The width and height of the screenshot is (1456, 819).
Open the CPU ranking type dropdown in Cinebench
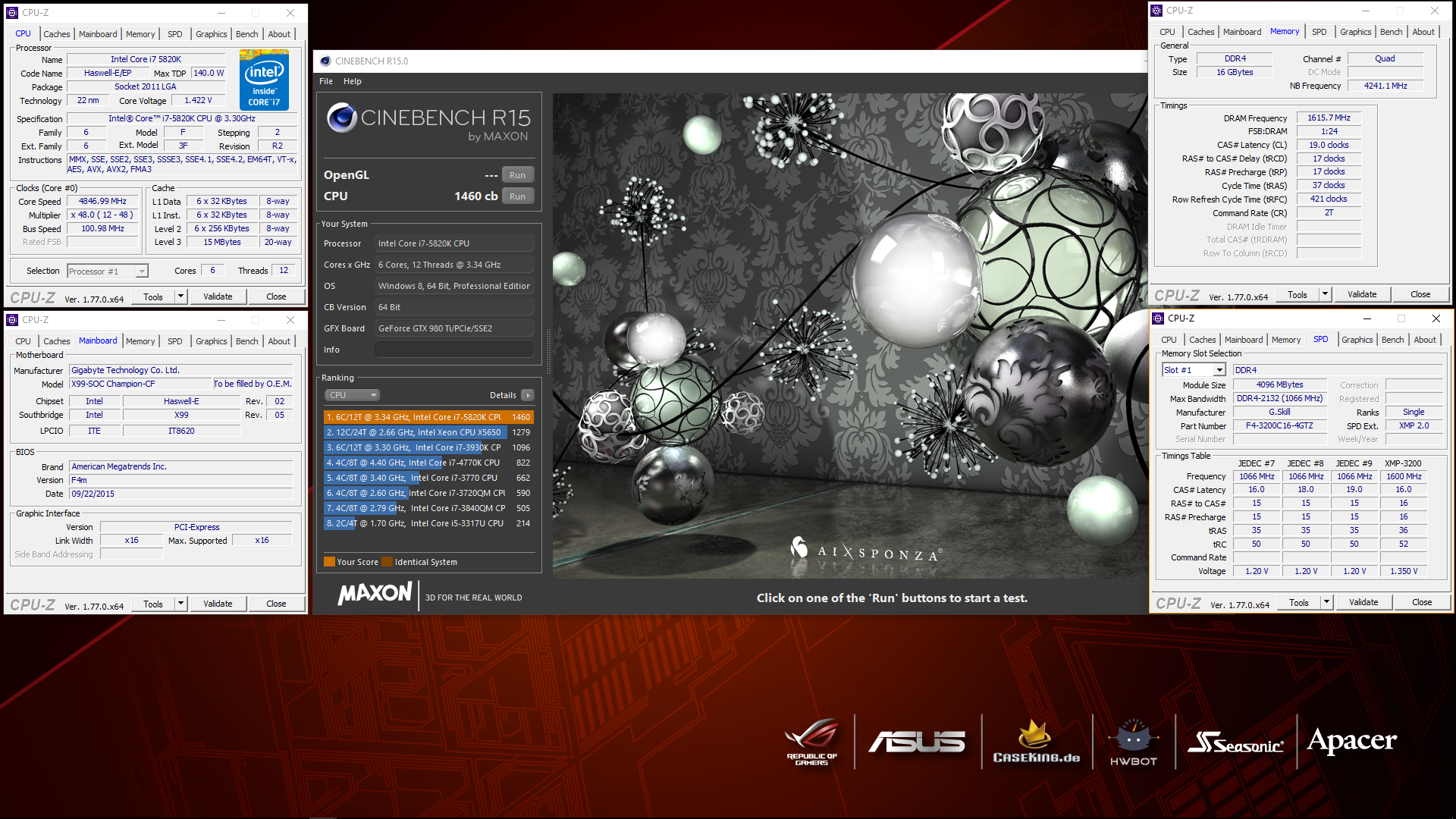pyautogui.click(x=353, y=395)
